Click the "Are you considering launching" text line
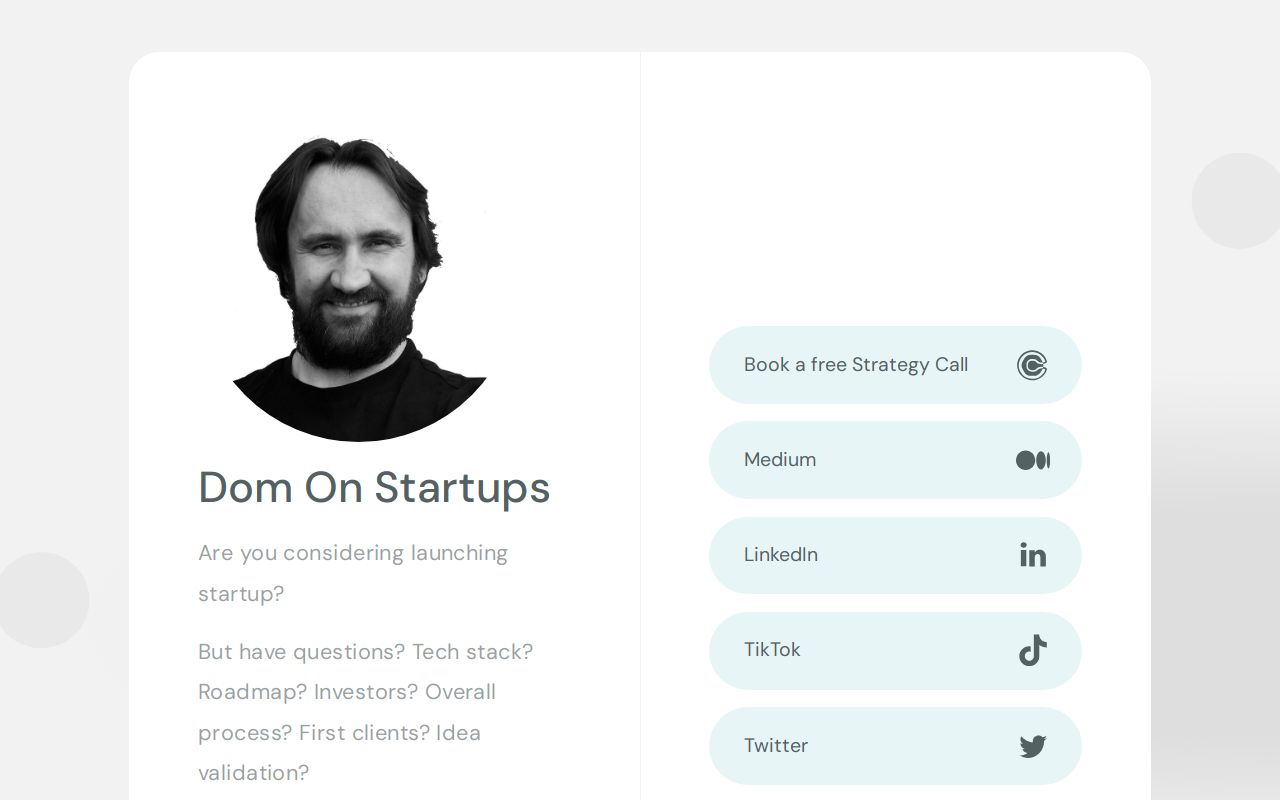 (x=353, y=553)
